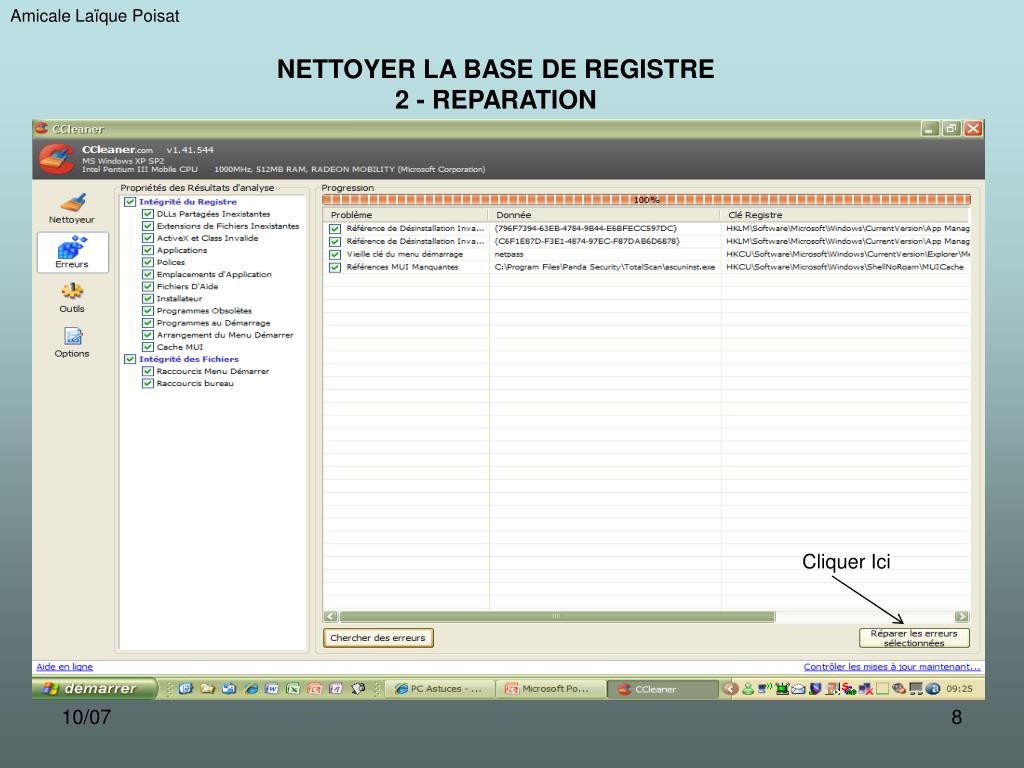Click the shield icon in system tray
Viewport: 1024px width, 768px height.
(815, 688)
